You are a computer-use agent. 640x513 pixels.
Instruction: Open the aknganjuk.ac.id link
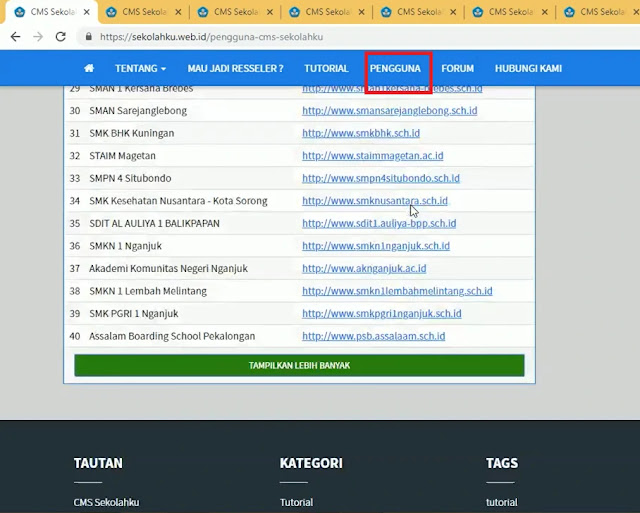click(x=364, y=269)
